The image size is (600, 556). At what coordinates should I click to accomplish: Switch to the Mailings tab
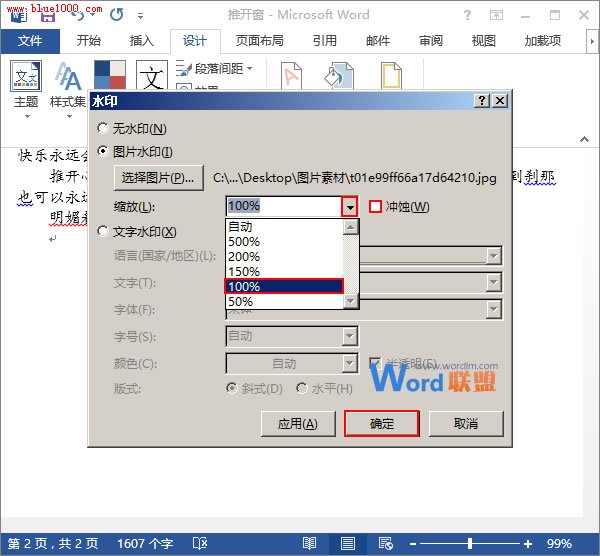point(378,41)
